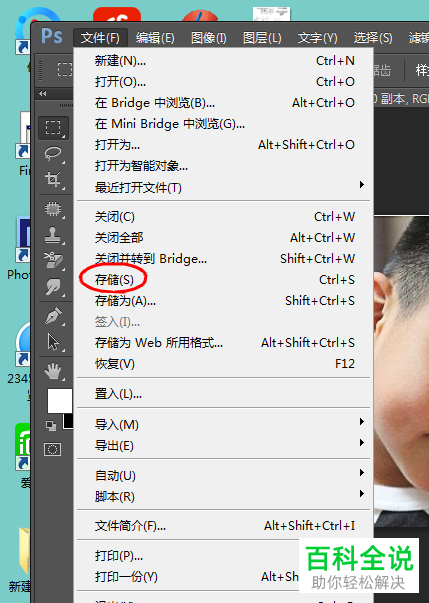Choose 打开(O)... menu item
The image size is (429, 603).
tap(224, 82)
